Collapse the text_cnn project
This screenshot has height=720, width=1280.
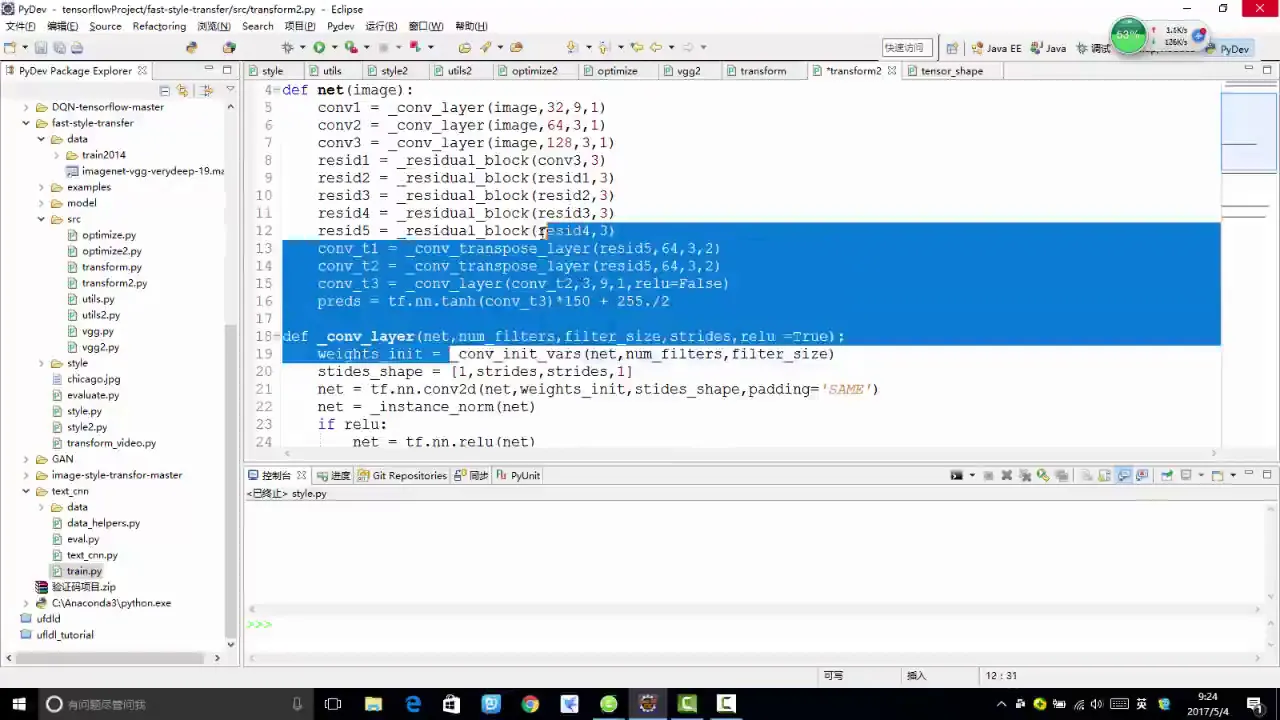point(26,491)
